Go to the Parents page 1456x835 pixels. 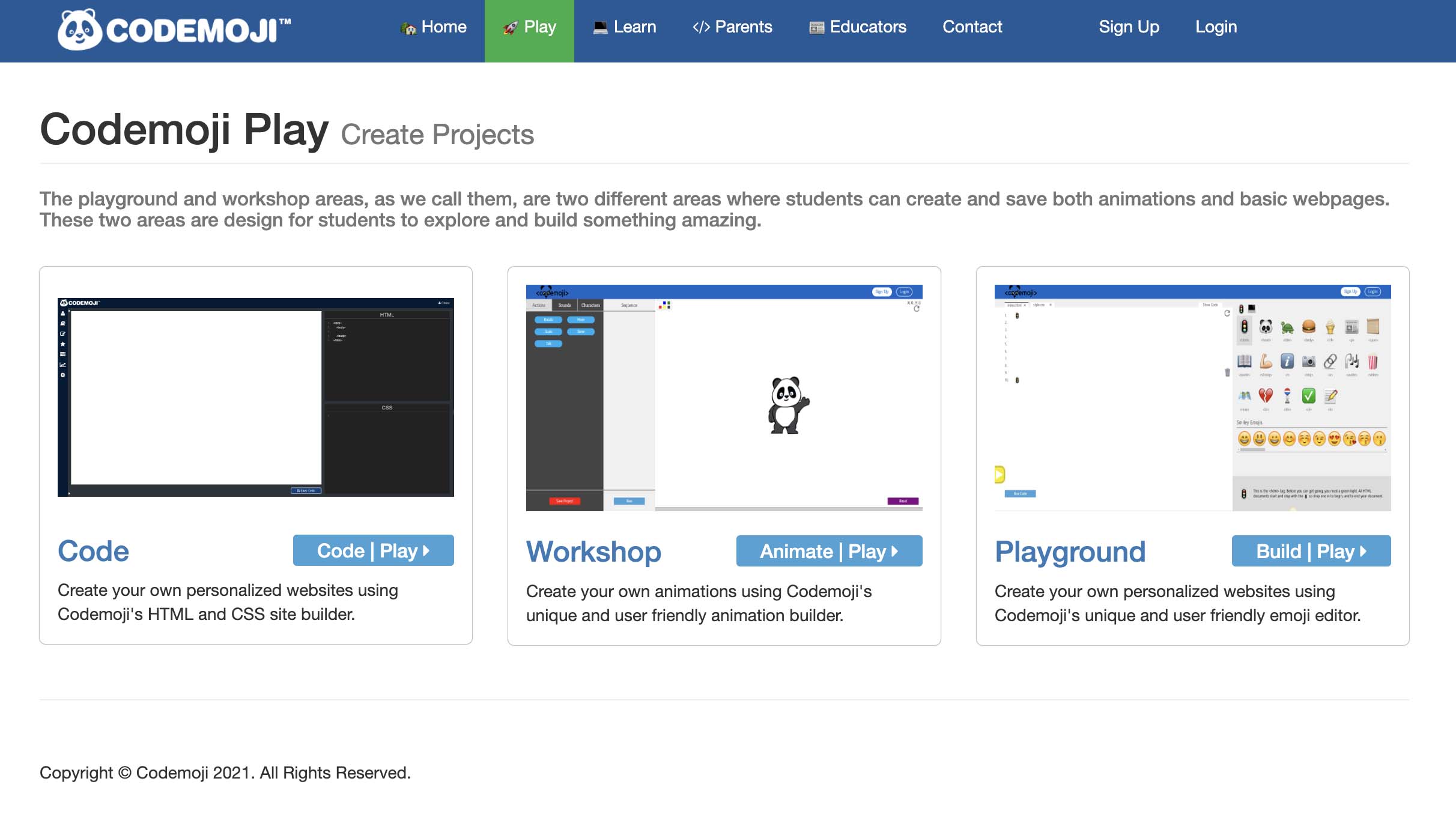click(x=732, y=27)
